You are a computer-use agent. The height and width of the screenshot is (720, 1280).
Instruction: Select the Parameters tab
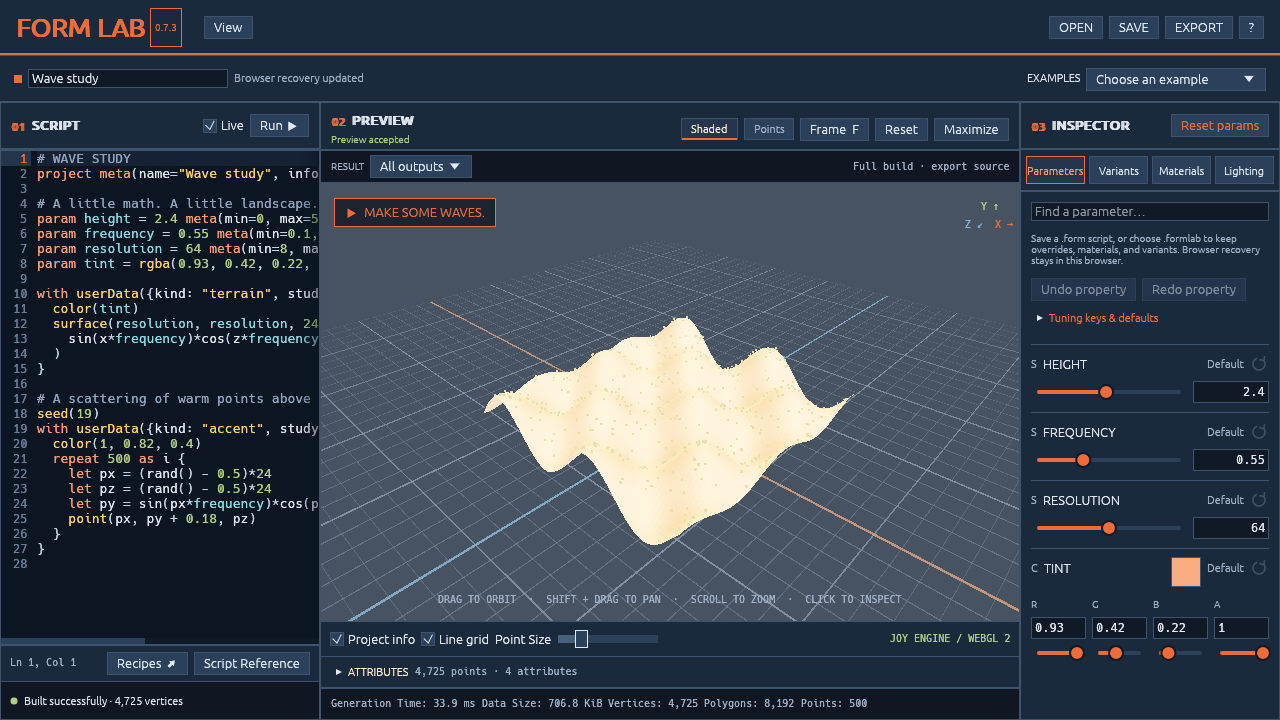(1055, 171)
